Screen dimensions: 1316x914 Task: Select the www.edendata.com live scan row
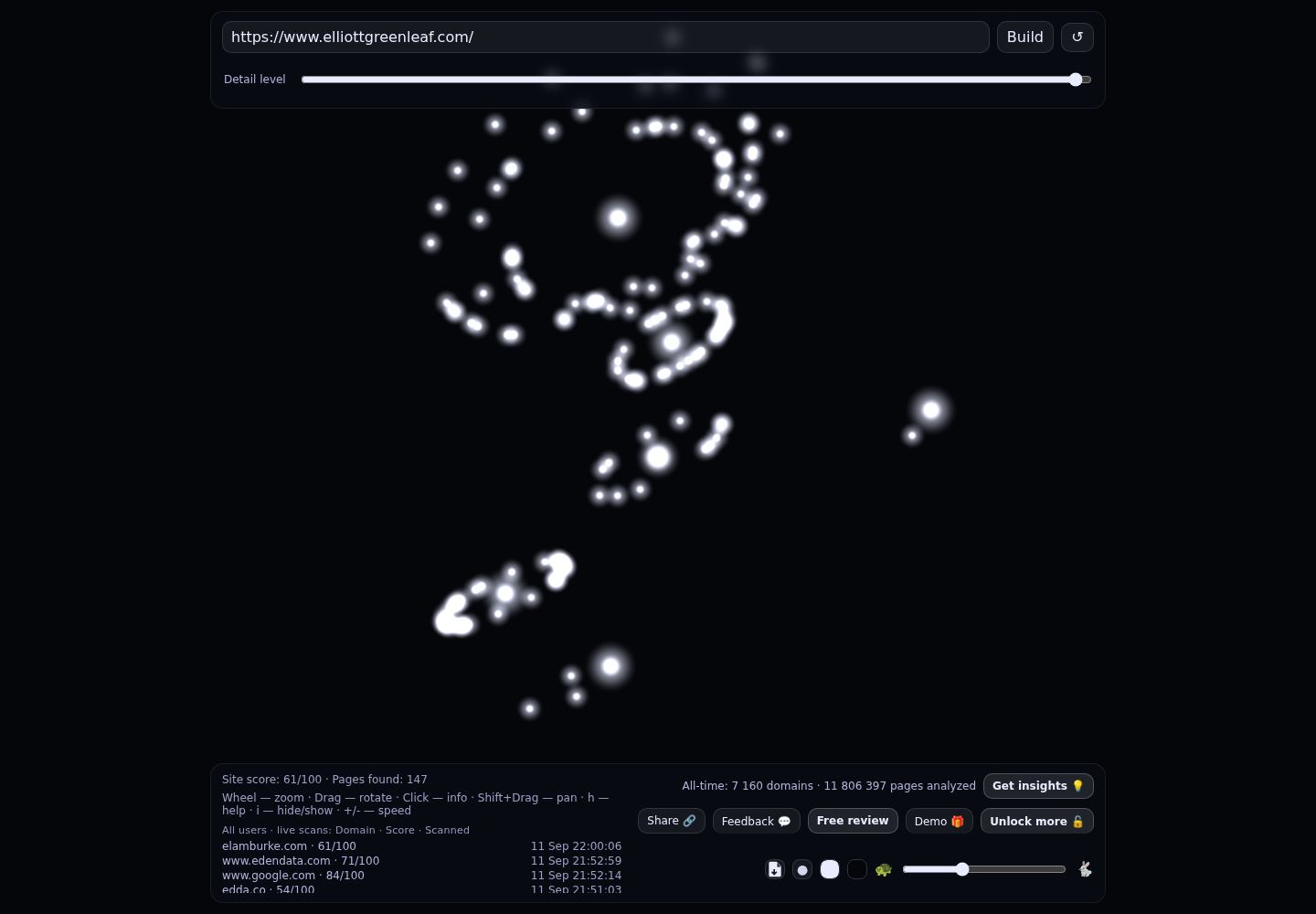tap(421, 861)
